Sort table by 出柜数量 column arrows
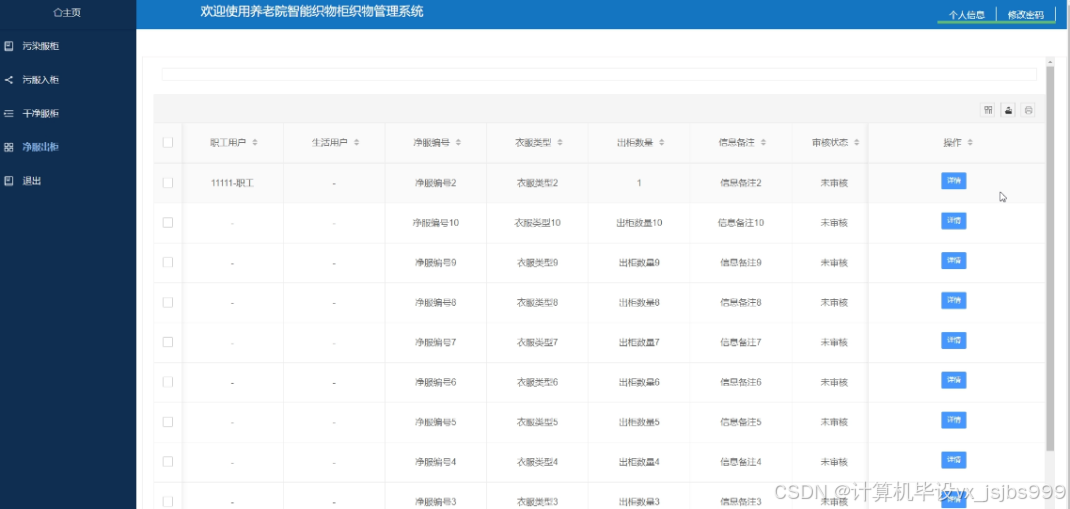The image size is (1070, 509). [x=661, y=143]
